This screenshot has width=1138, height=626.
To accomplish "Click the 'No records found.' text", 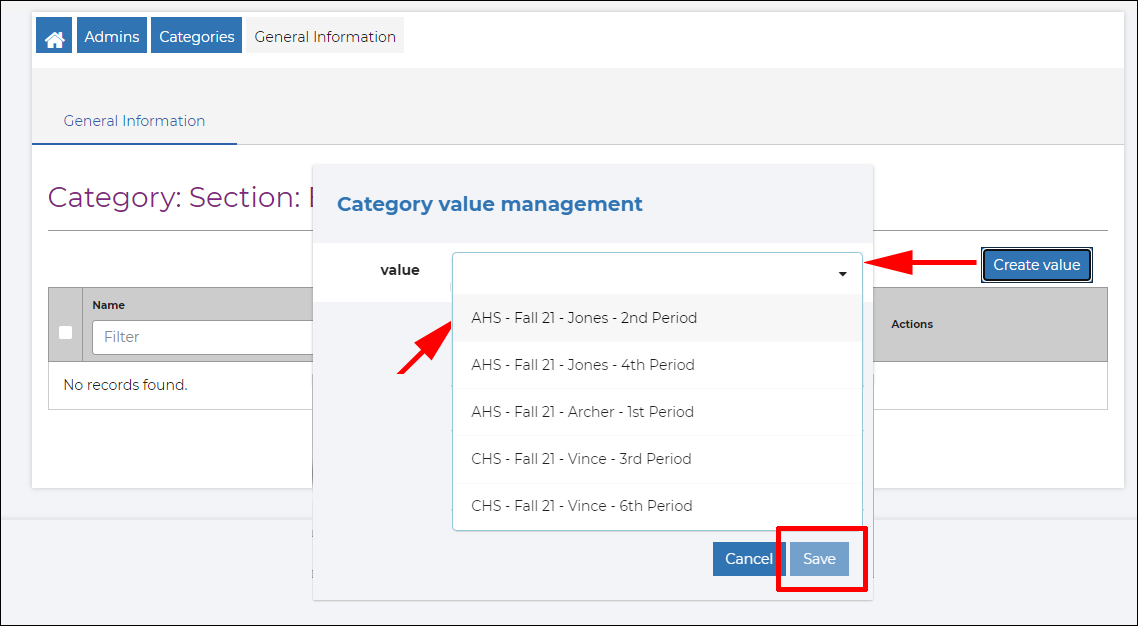I will 126,385.
